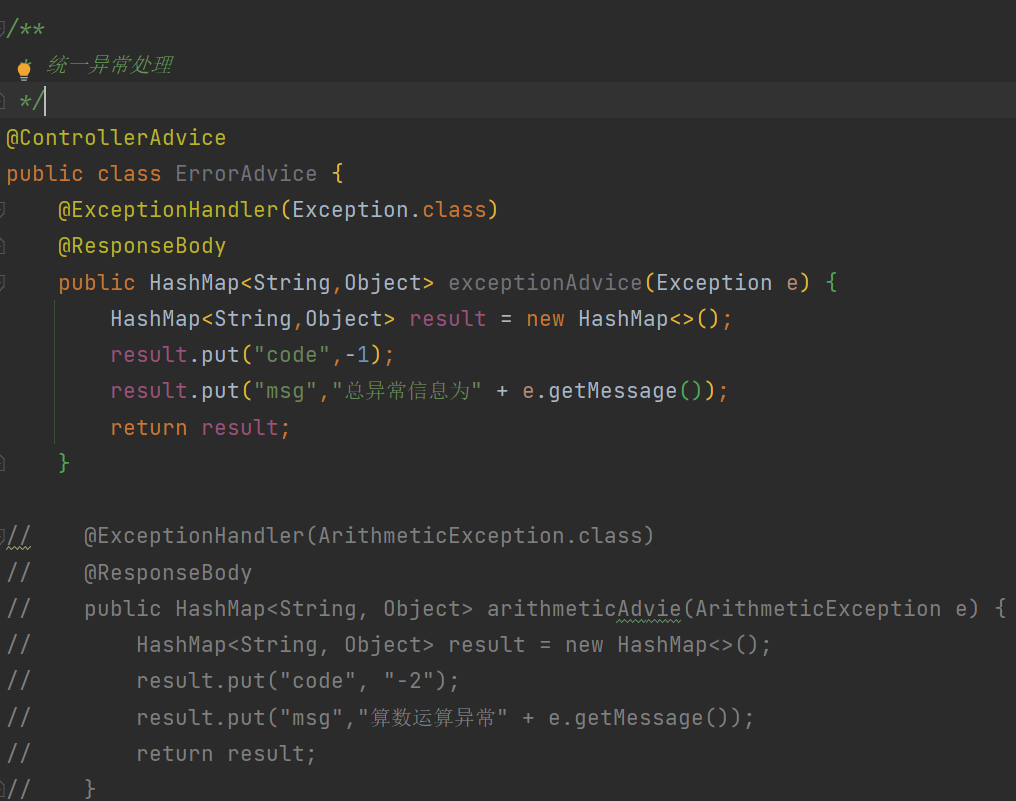
Task: Click the @ControllerAdvice annotation
Action: (116, 138)
